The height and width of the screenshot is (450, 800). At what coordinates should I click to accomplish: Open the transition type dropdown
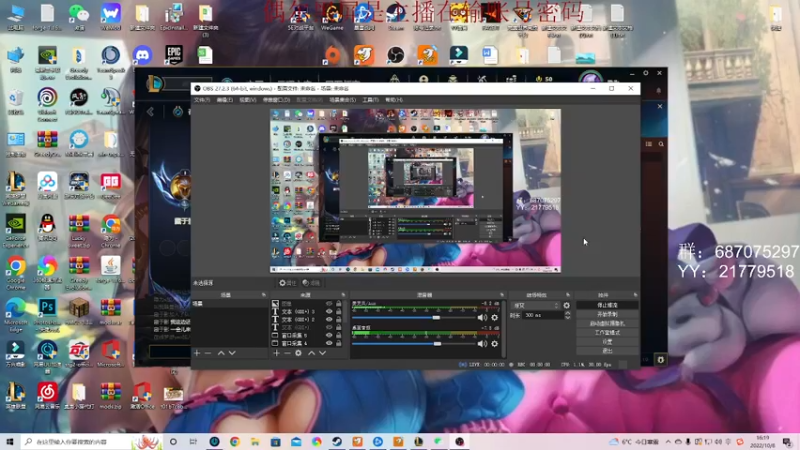coord(536,306)
